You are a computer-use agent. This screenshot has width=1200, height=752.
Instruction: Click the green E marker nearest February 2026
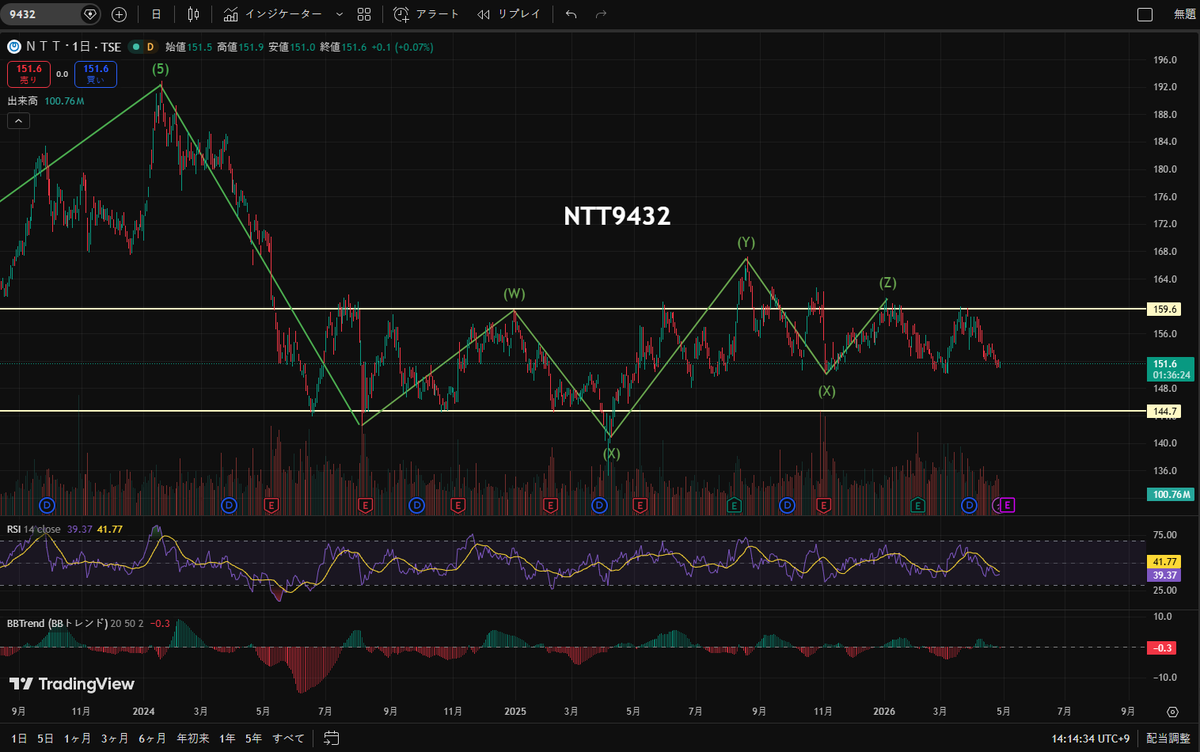point(917,505)
